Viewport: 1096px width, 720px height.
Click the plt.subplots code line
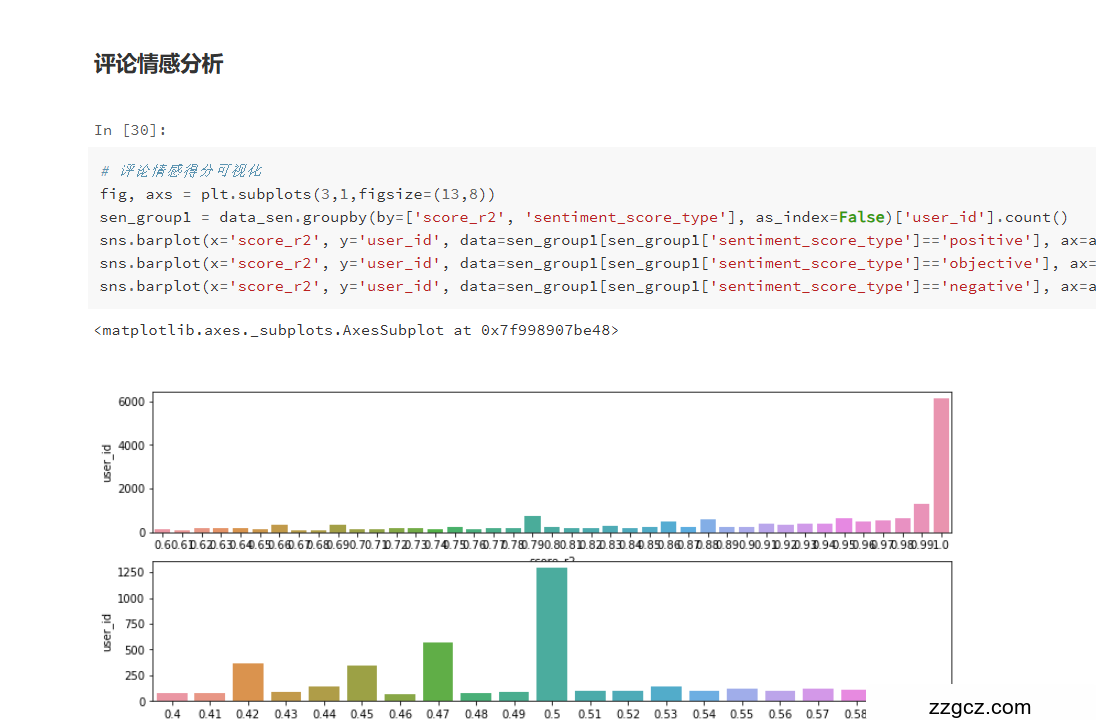click(297, 194)
